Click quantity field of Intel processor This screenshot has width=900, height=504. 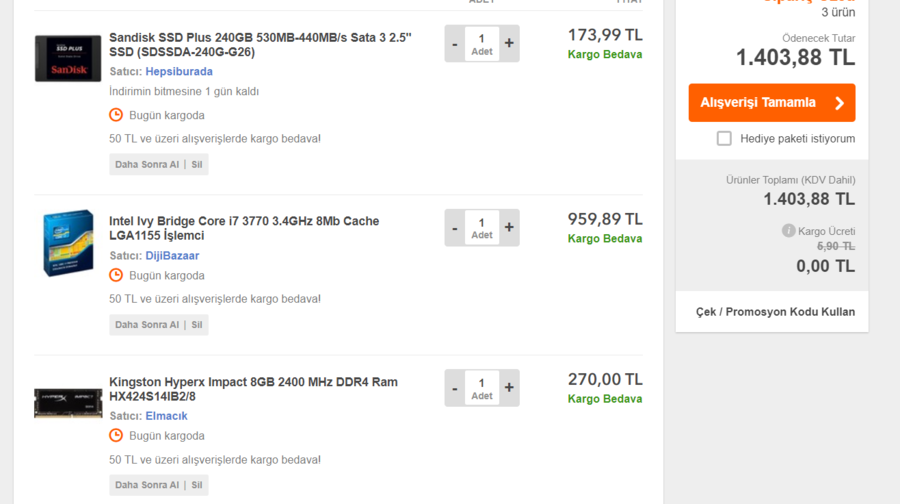pyautogui.click(x=482, y=228)
